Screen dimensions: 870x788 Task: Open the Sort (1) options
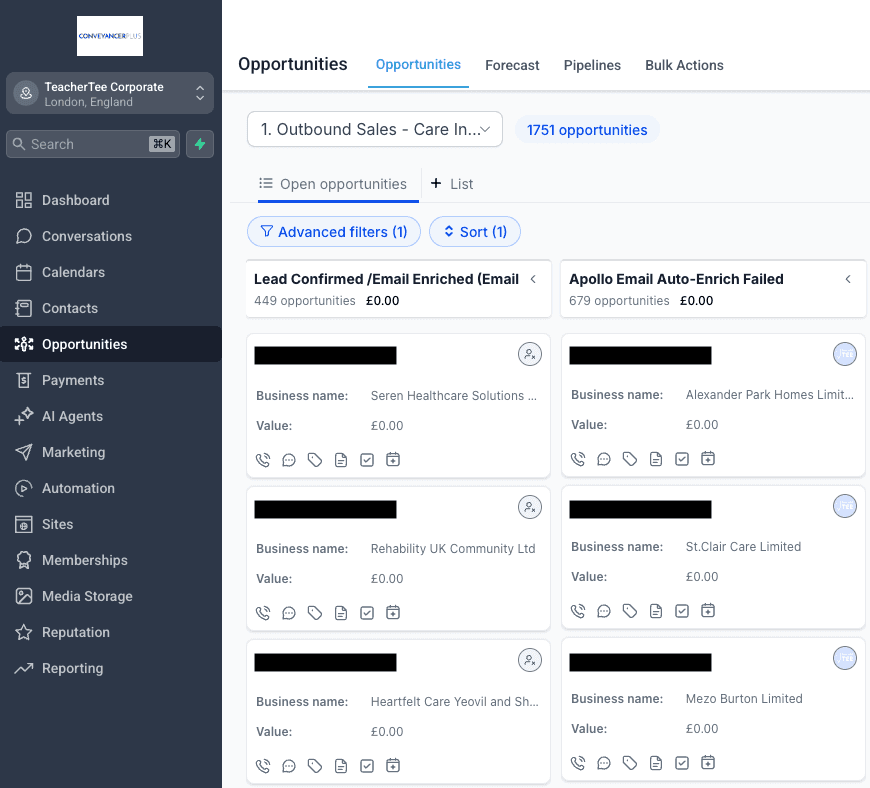tap(475, 232)
